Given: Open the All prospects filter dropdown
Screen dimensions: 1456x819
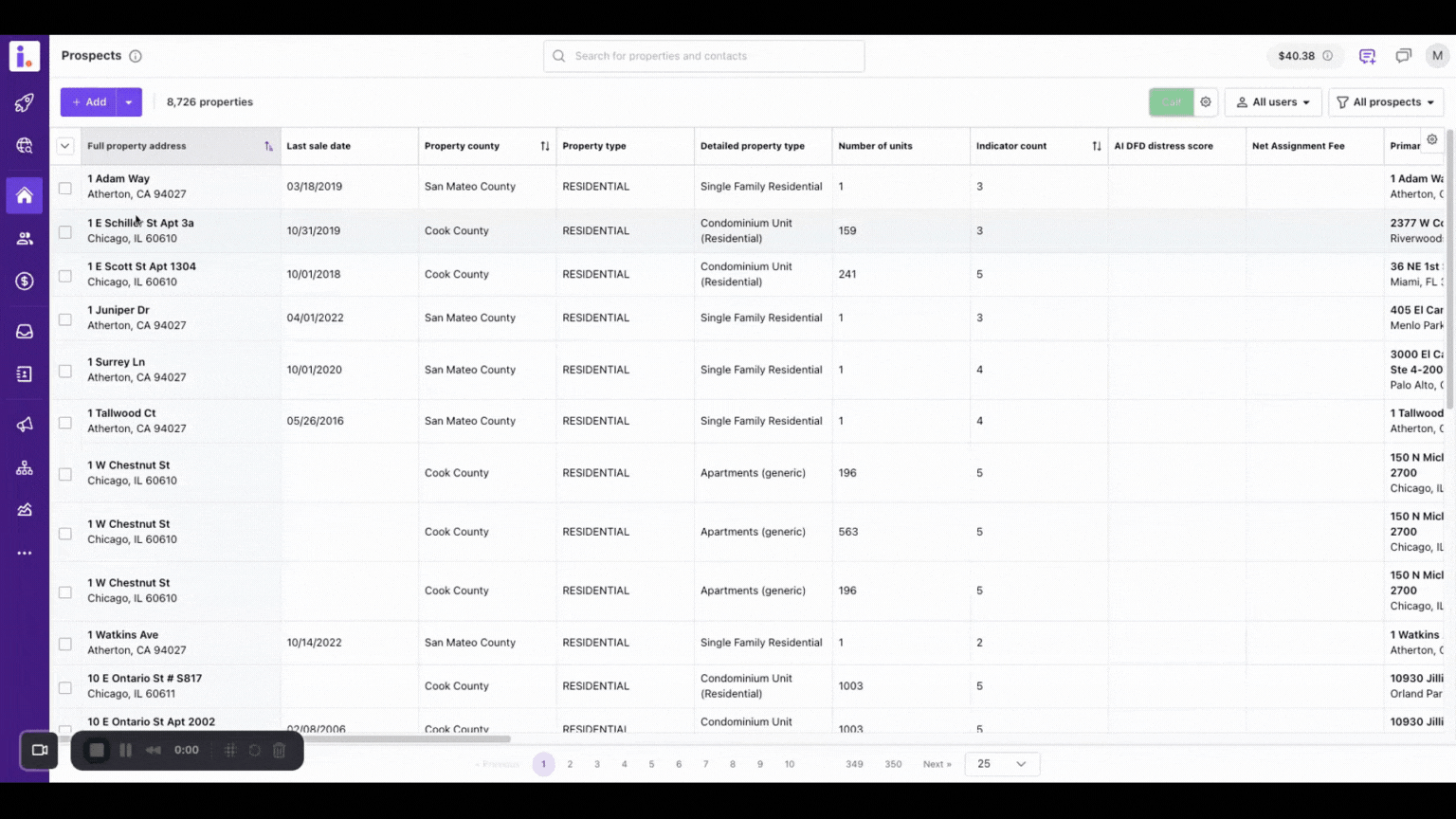Looking at the screenshot, I should 1385,102.
